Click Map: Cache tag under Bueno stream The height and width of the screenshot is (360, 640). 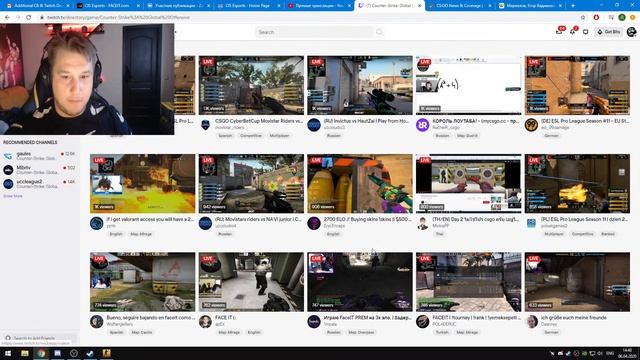142,332
